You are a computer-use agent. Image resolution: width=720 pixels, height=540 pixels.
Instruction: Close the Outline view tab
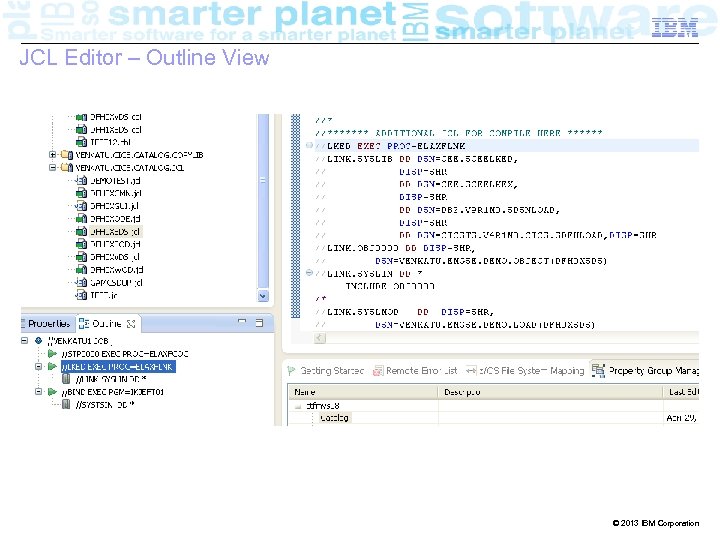pos(131,324)
